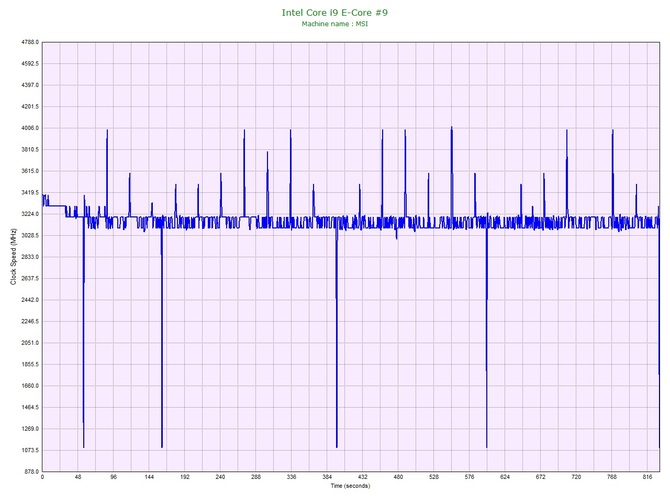This screenshot has height=503, width=670.
Task: Click the 2442.0 y-axis value
Action: (x=30, y=300)
